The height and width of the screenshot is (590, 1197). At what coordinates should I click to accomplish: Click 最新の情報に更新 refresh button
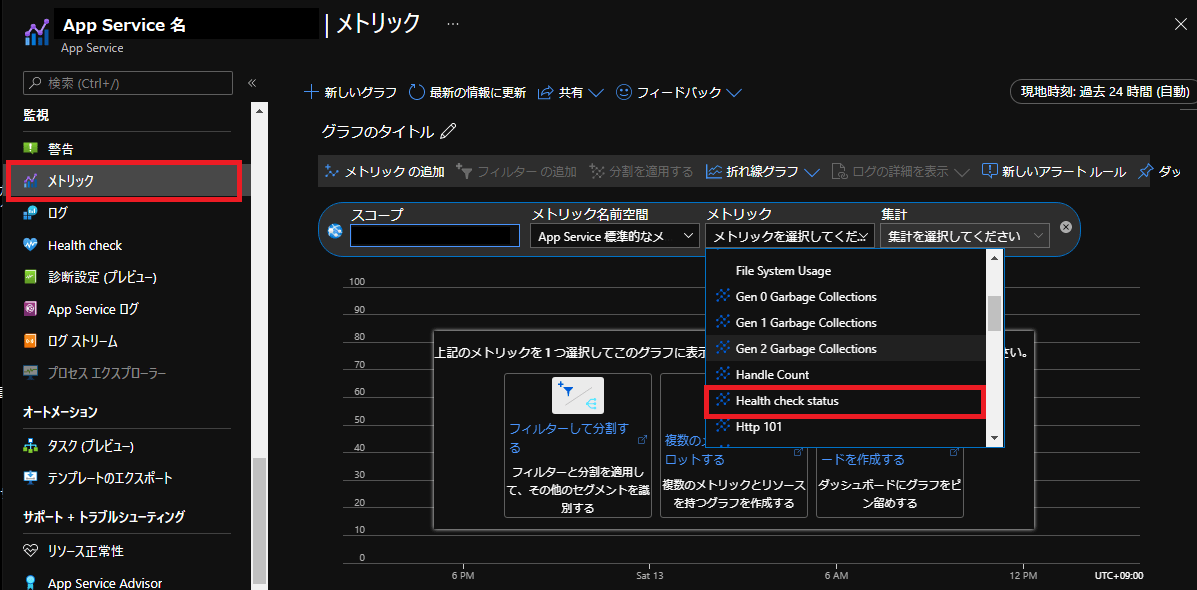click(467, 92)
